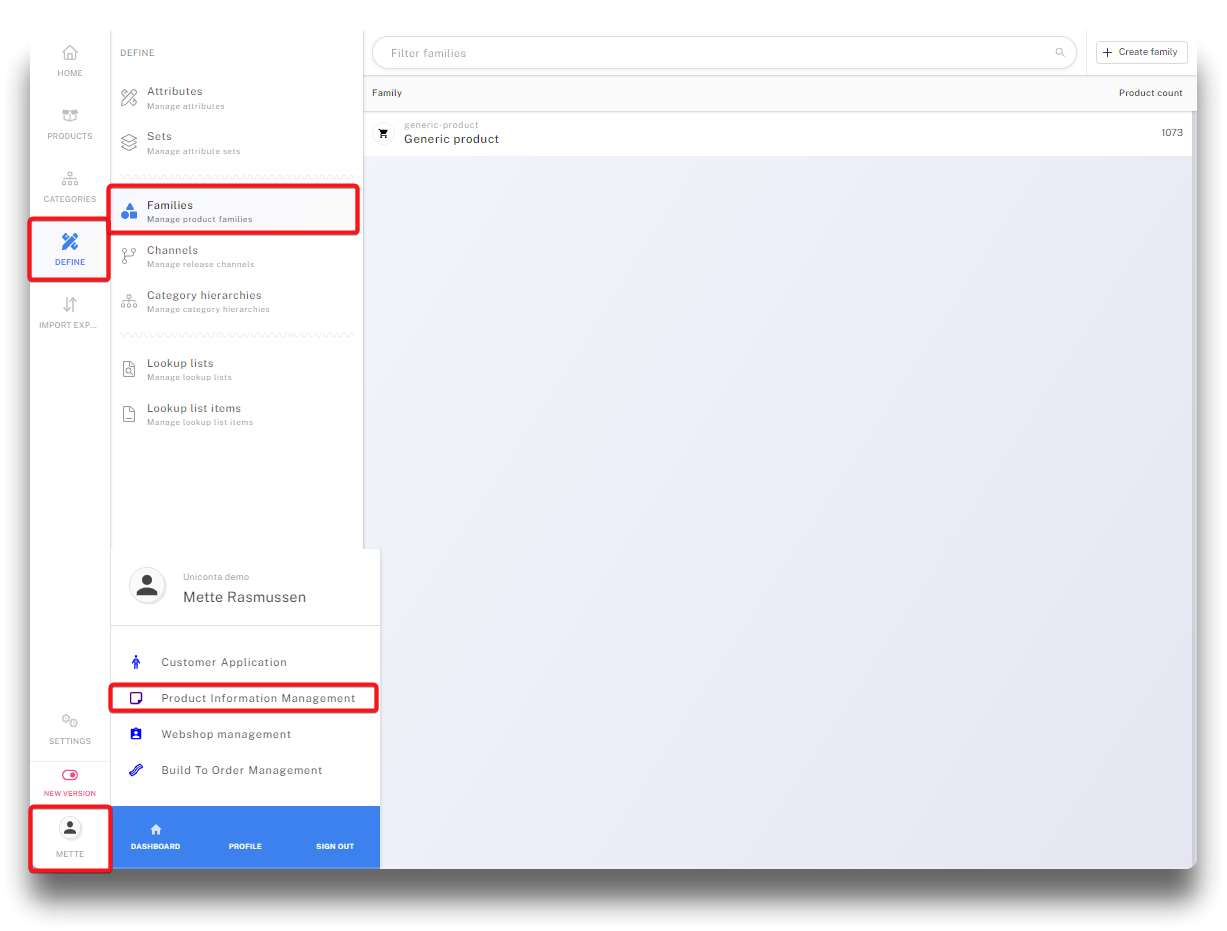Open Webshop management application

pos(226,734)
